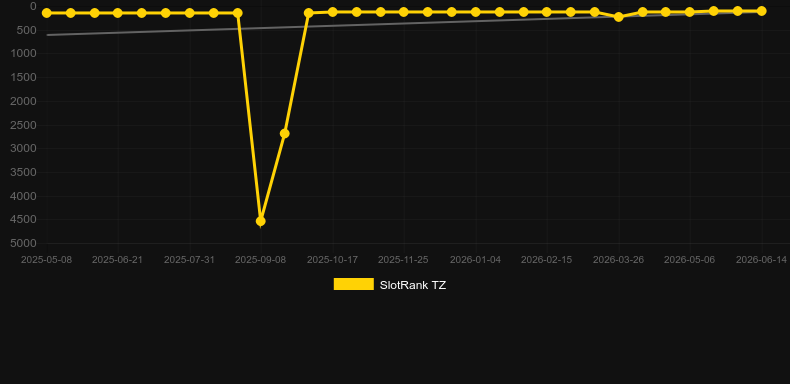Click the 5000 y-axis label
The width and height of the screenshot is (790, 384).
coord(23,243)
